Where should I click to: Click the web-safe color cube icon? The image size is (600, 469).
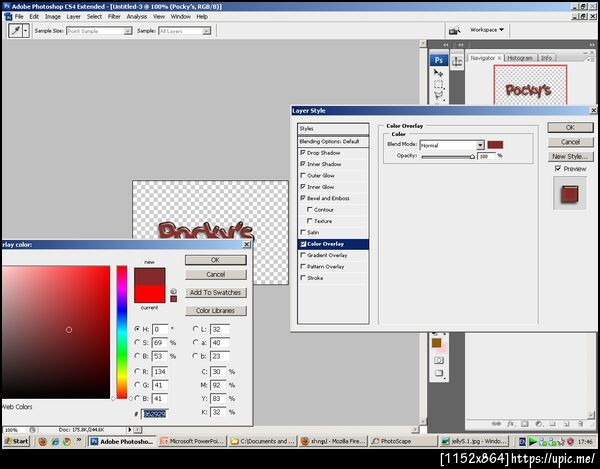(173, 291)
